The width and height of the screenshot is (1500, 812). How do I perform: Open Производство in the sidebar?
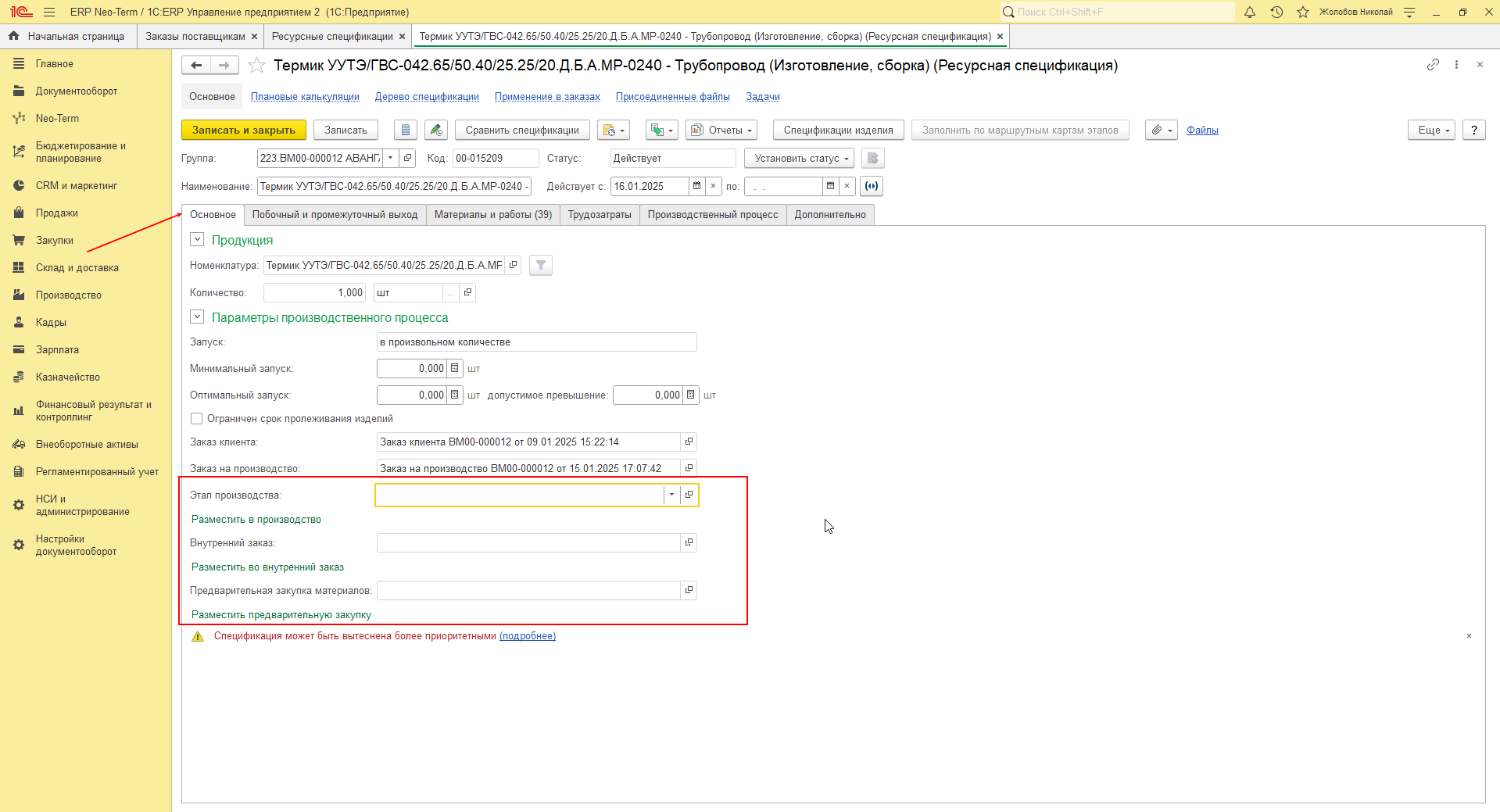tap(69, 295)
